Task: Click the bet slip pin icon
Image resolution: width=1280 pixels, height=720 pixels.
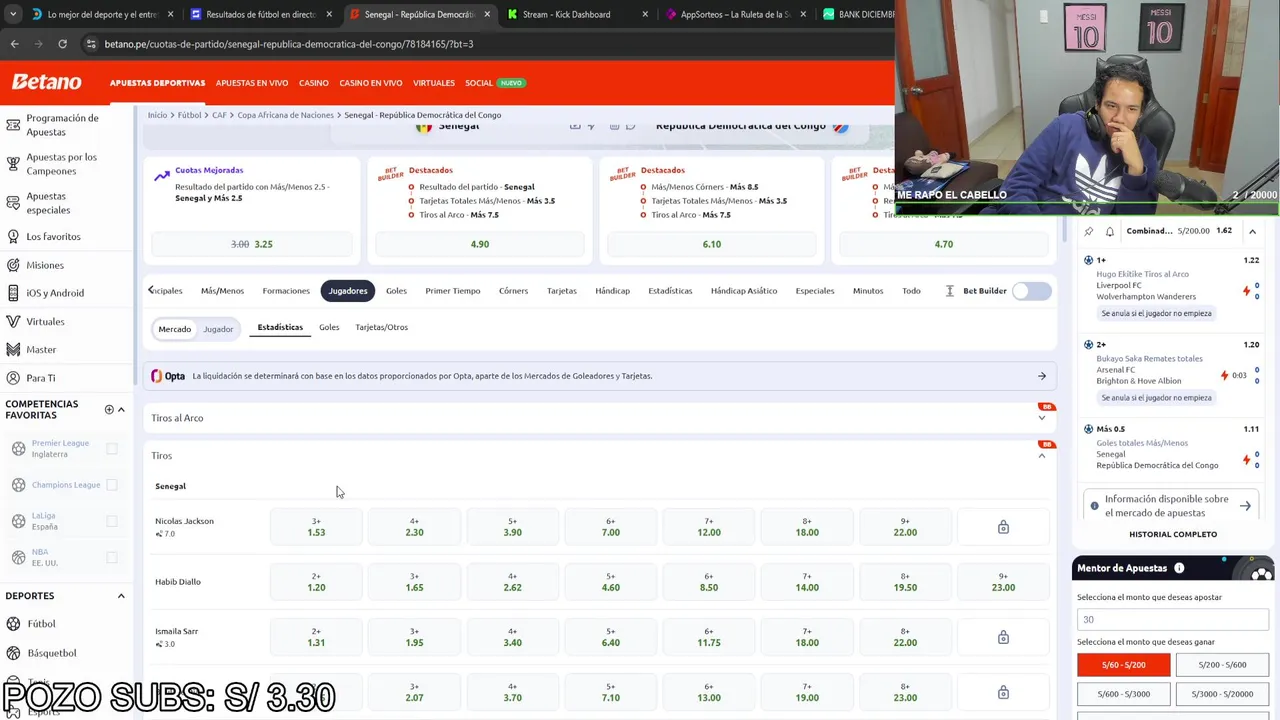Action: coord(1089,231)
